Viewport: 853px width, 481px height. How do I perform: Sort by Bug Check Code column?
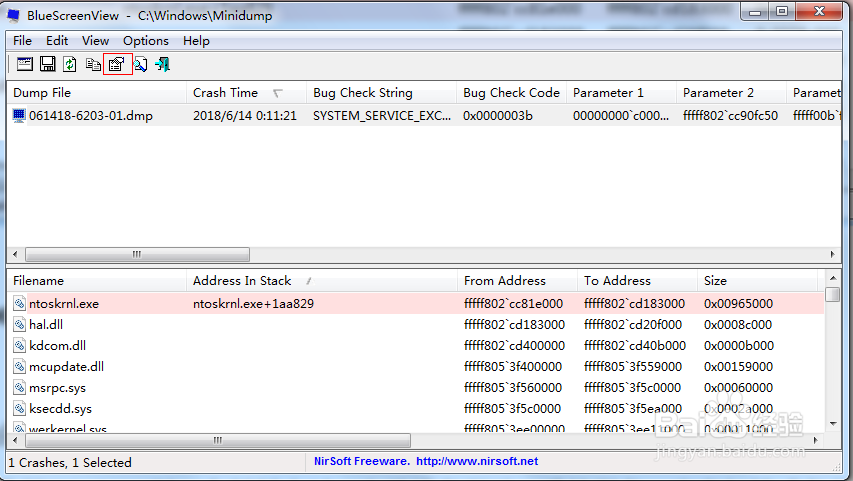[x=511, y=93]
